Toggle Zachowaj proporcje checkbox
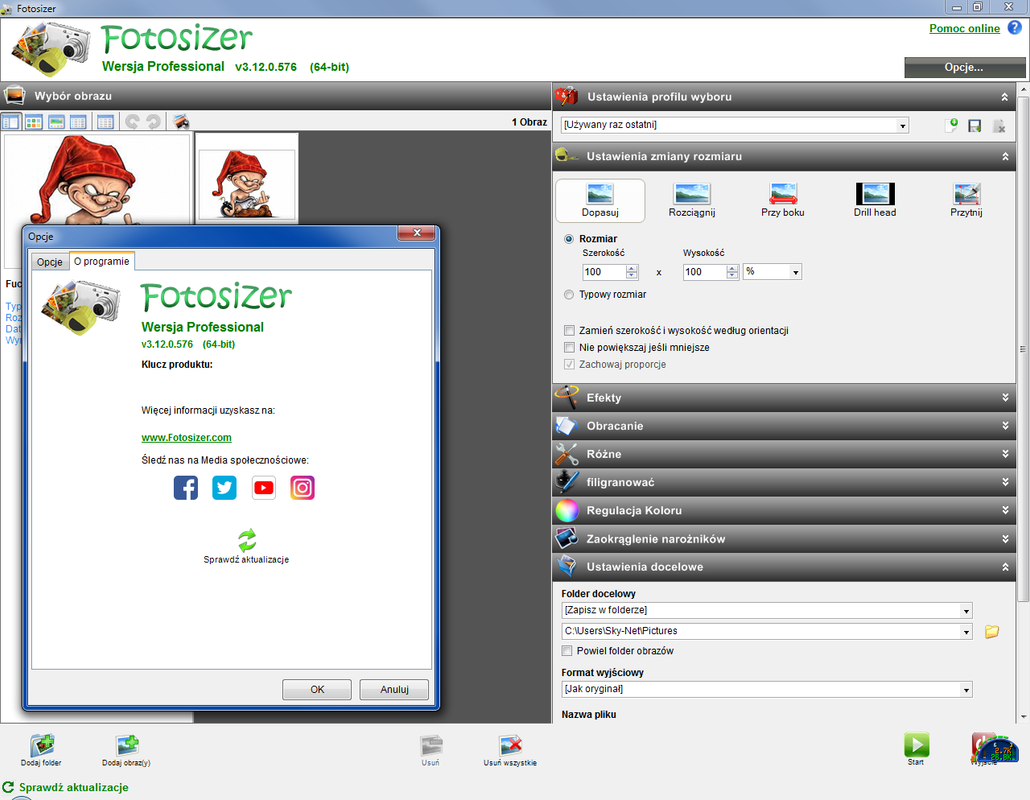The image size is (1030, 800). tap(570, 365)
